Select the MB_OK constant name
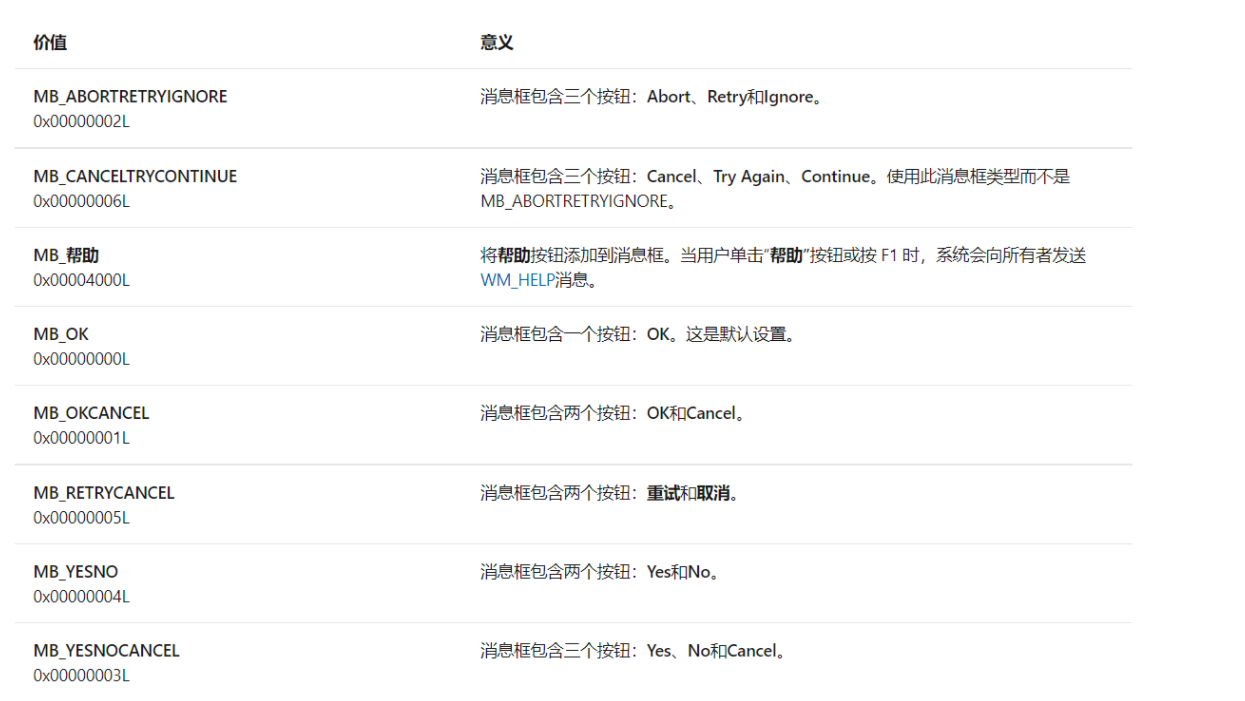The height and width of the screenshot is (701, 1245). click(x=61, y=334)
